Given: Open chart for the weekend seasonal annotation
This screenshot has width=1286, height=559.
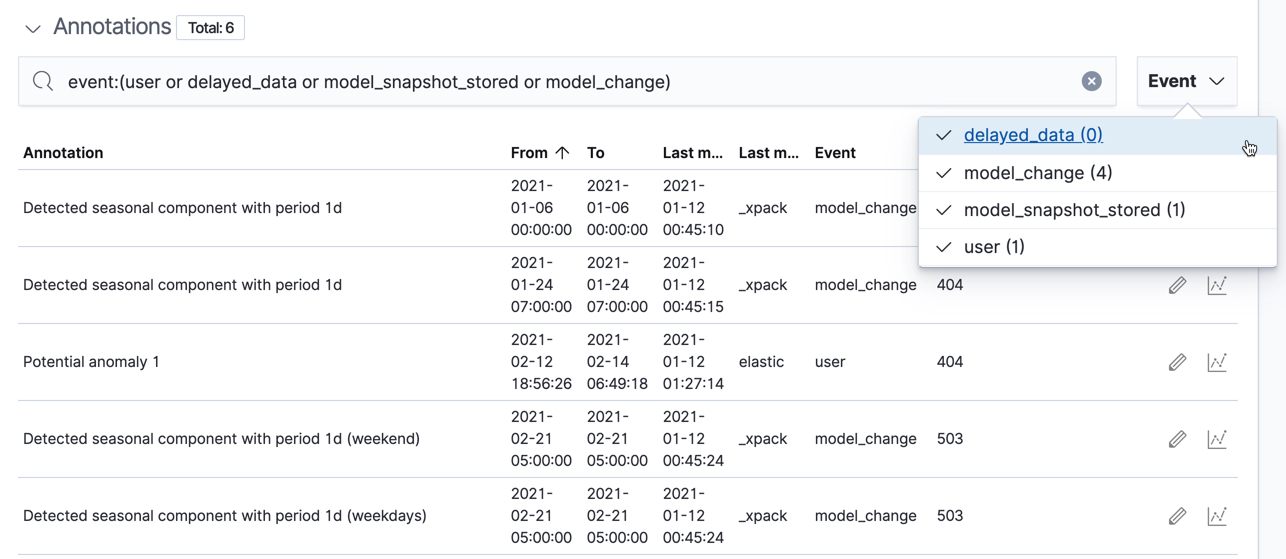Looking at the screenshot, I should coord(1217,439).
